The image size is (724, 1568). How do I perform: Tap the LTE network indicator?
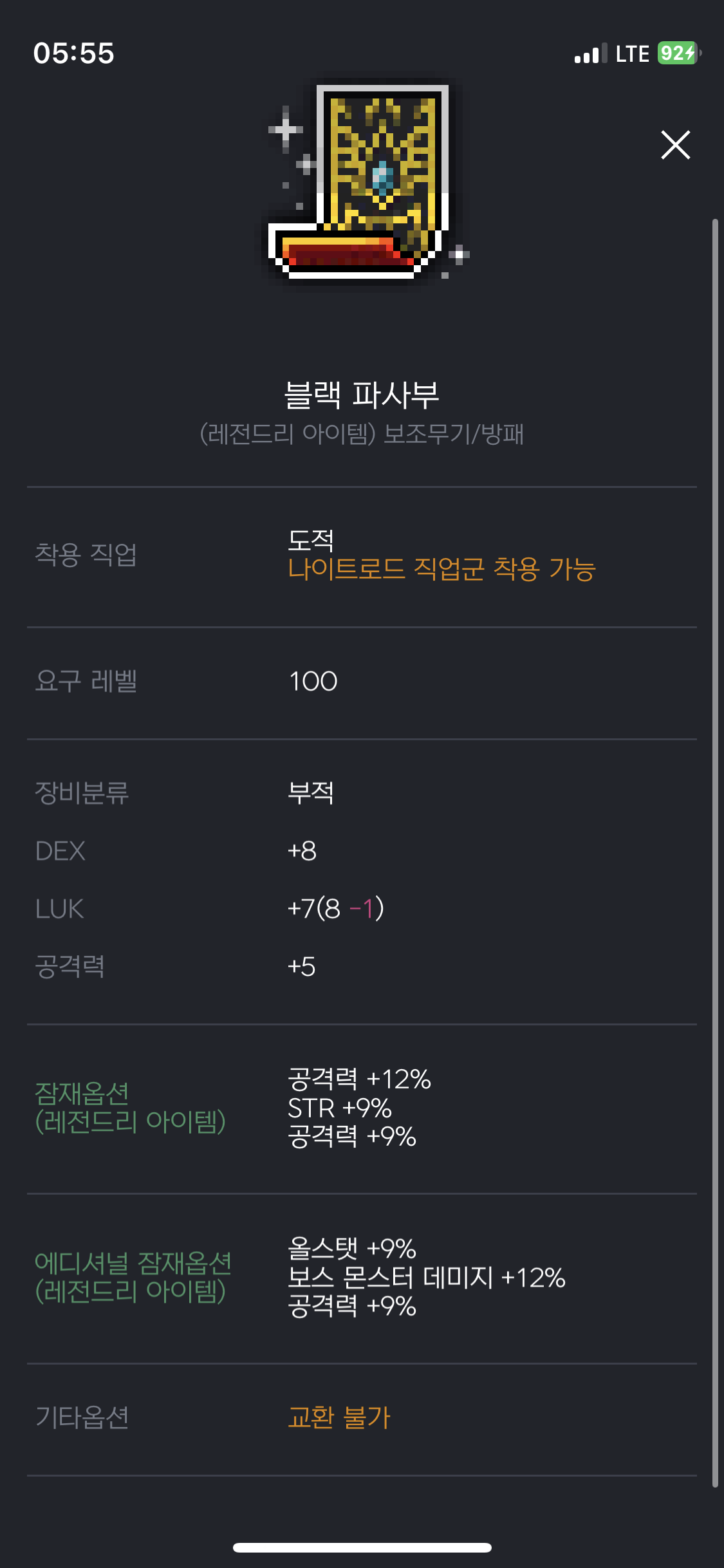click(x=632, y=54)
